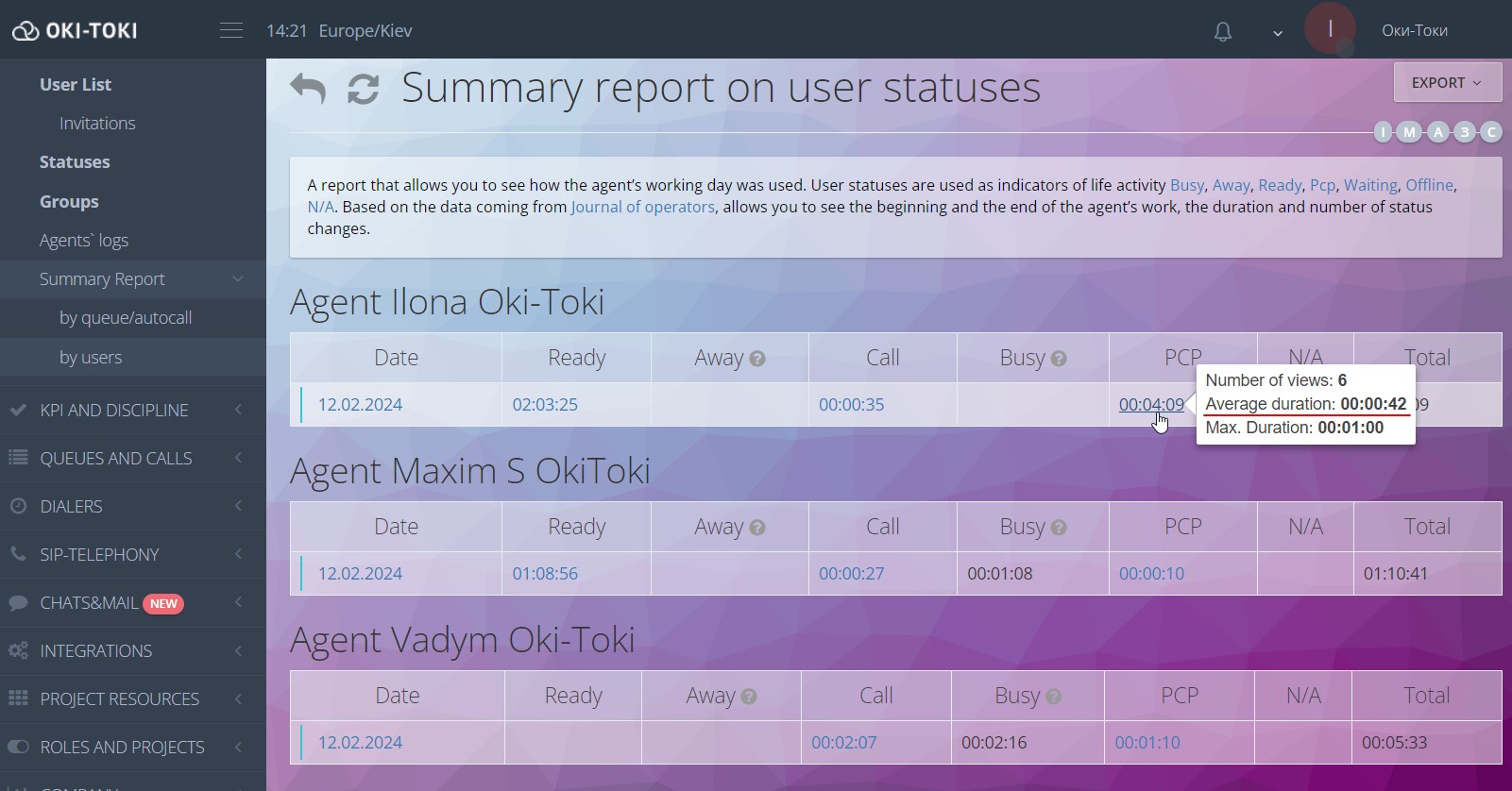The width and height of the screenshot is (1512, 791).
Task: Click the OKI-TOKI cloud logo
Action: 25,31
